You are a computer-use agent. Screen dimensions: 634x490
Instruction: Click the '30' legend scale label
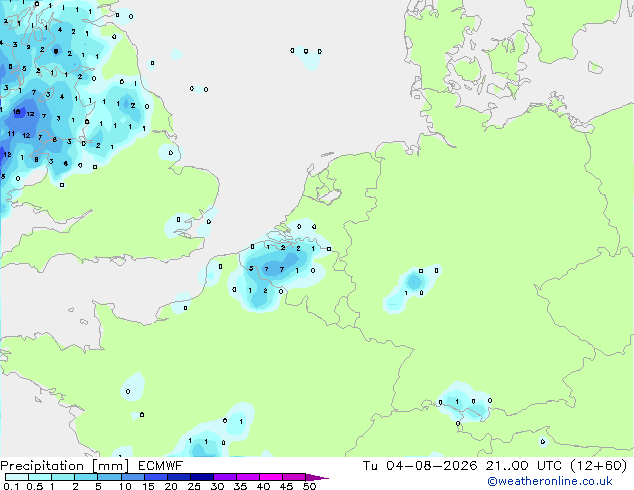coord(218,486)
